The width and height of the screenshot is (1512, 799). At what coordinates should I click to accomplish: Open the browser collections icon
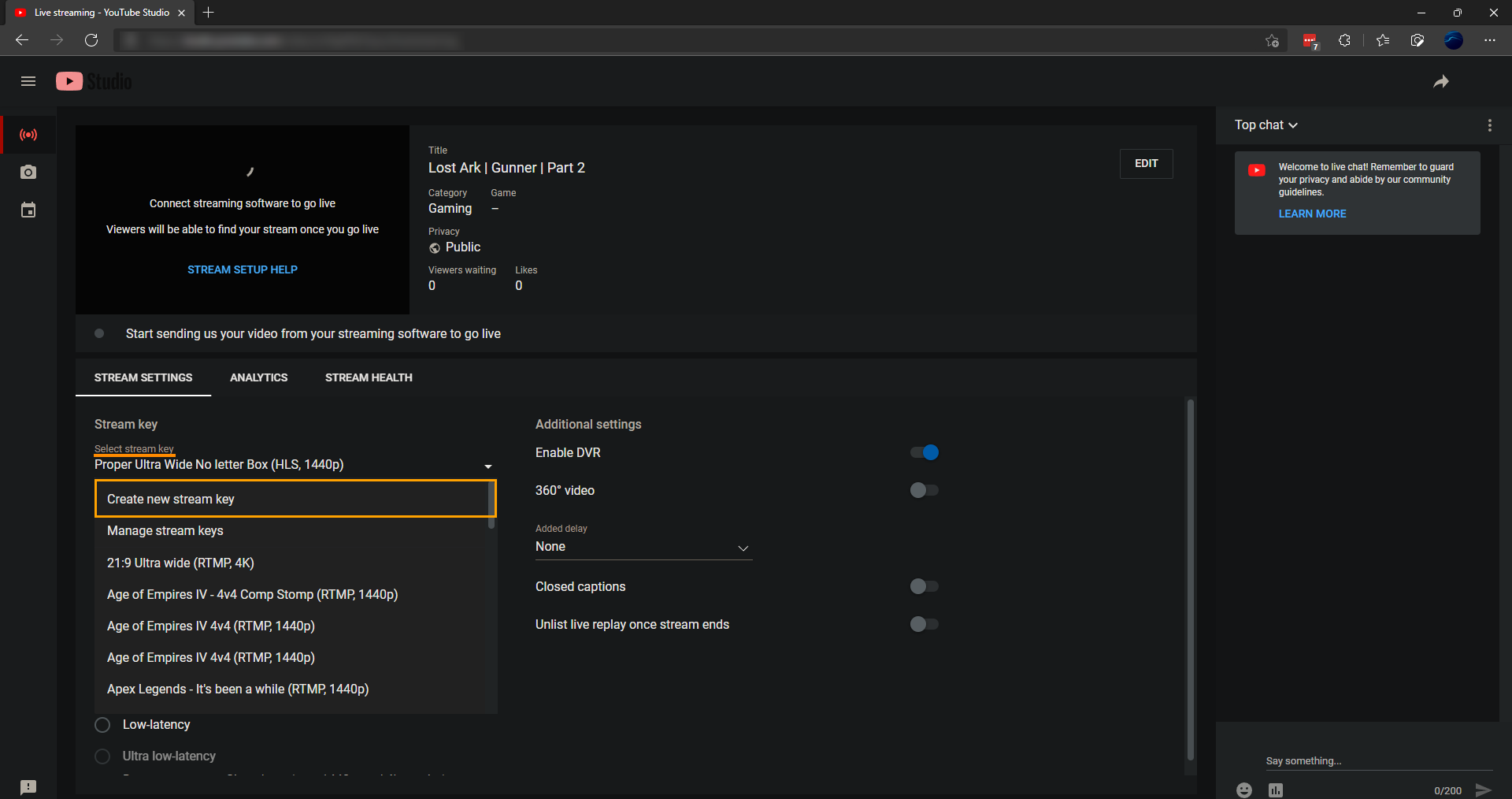tap(1417, 40)
